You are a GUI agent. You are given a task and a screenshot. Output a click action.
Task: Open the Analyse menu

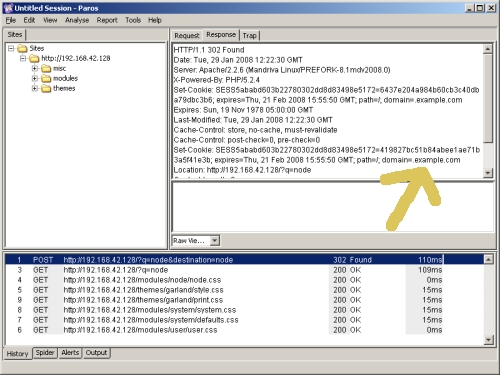pos(77,20)
